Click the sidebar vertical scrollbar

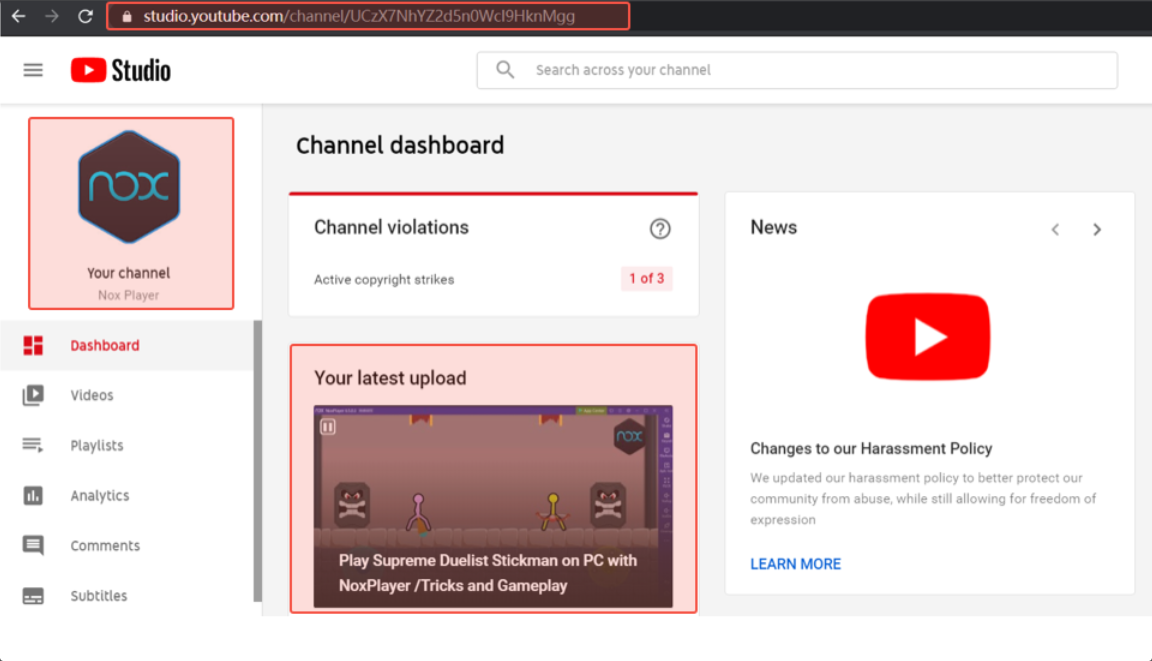(x=258, y=461)
